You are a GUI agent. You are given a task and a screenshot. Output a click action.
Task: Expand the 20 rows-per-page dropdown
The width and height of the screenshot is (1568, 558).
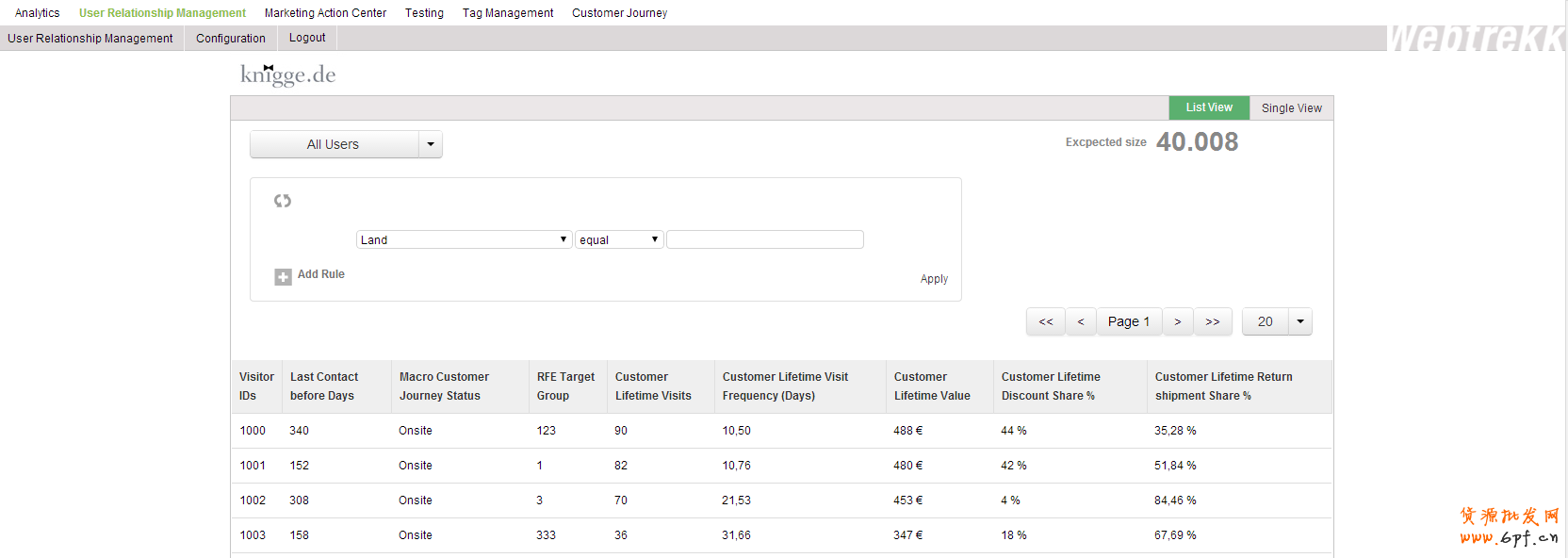1300,321
